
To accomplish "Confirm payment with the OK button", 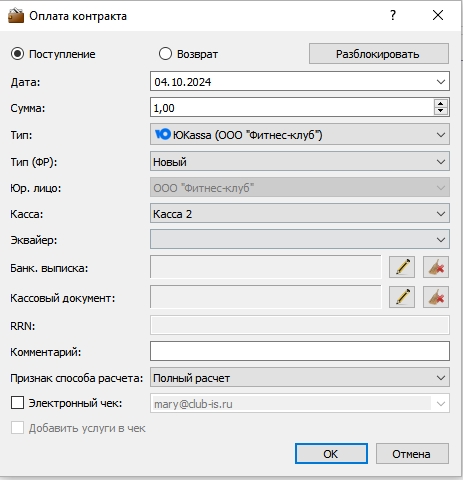I will [x=331, y=454].
